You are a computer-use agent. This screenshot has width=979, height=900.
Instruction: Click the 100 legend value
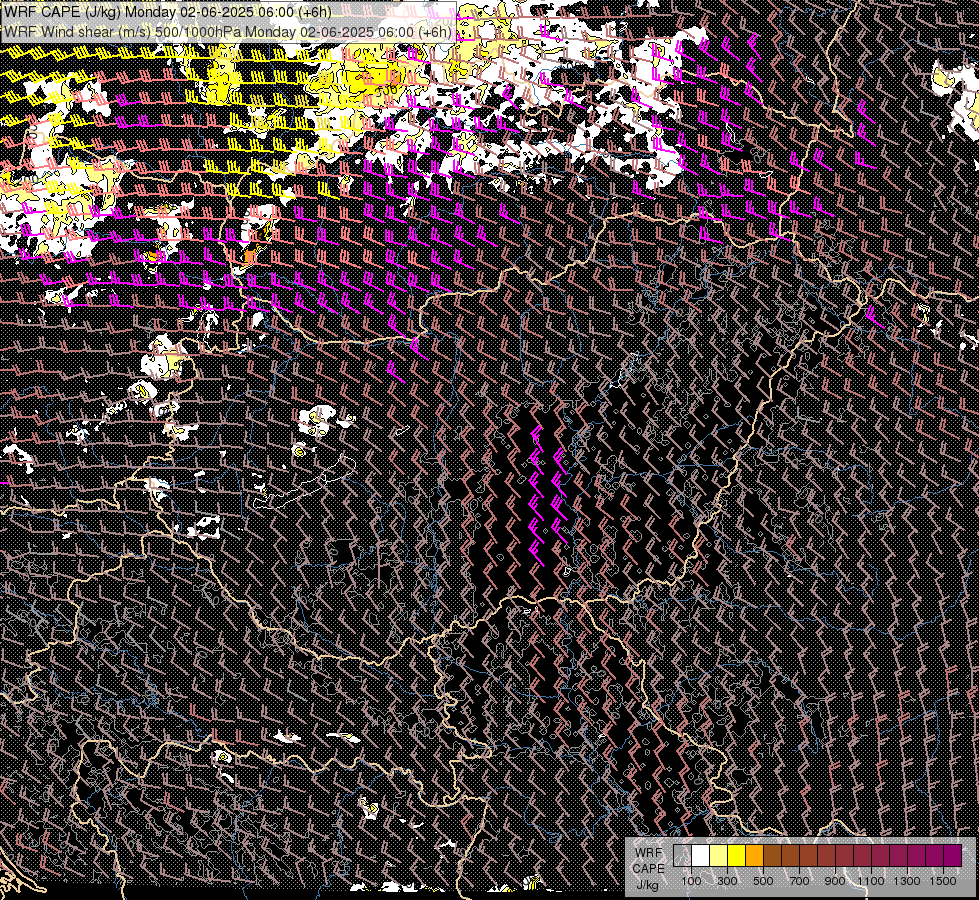tap(691, 881)
